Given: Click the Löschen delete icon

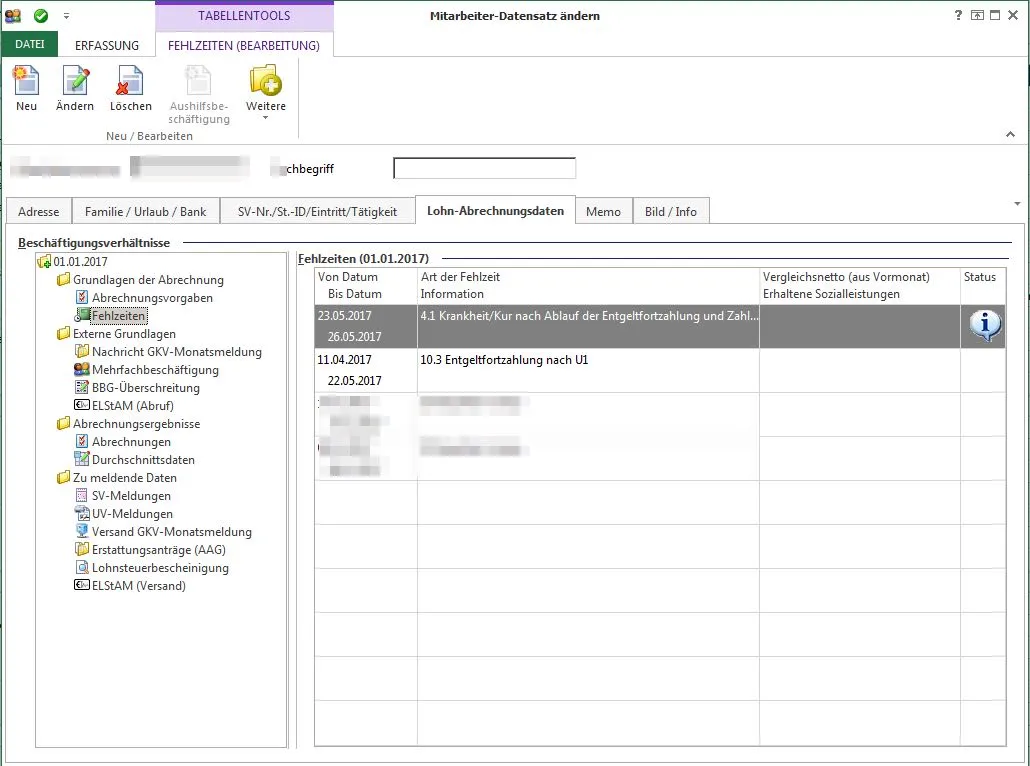Looking at the screenshot, I should click(x=130, y=82).
